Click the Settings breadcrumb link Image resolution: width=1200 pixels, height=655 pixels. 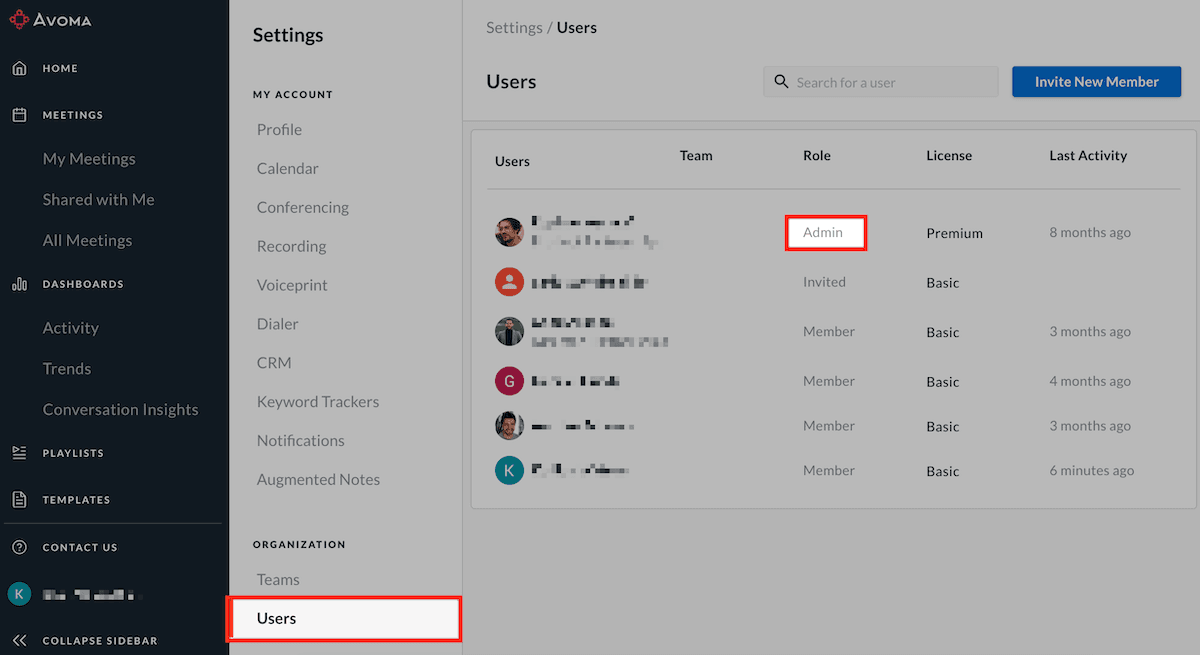[x=514, y=28]
